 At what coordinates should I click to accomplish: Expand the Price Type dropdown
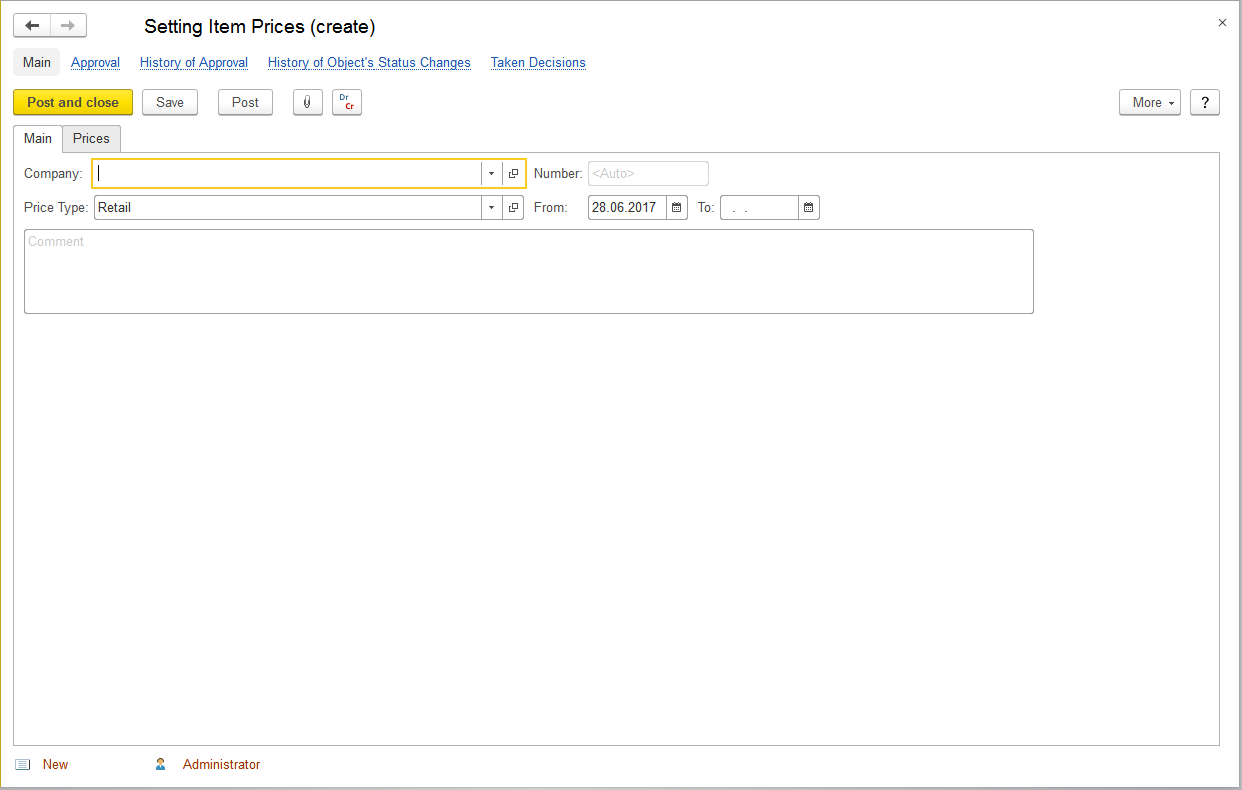[x=491, y=208]
